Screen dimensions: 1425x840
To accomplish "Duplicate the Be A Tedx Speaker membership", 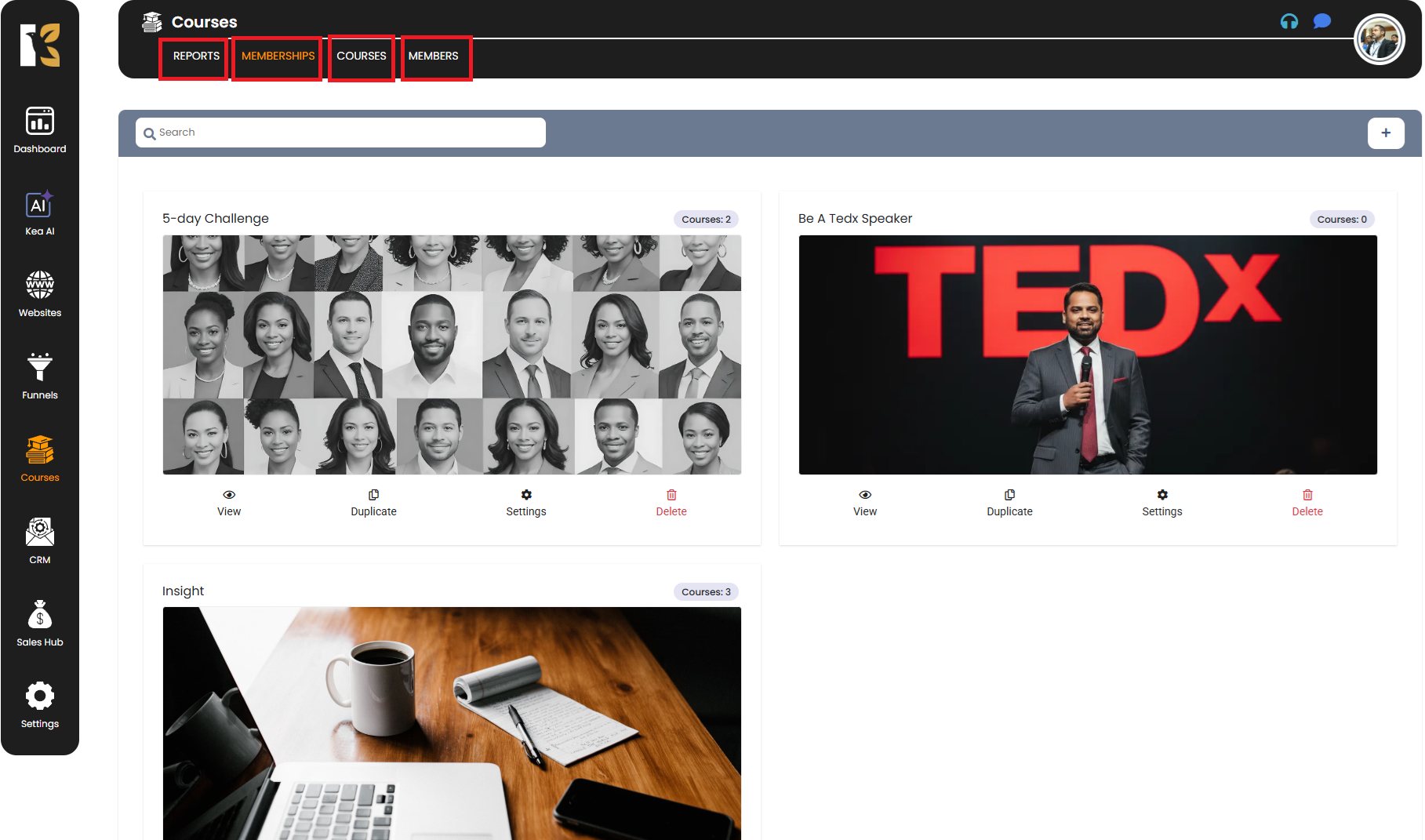I will coord(1009,503).
